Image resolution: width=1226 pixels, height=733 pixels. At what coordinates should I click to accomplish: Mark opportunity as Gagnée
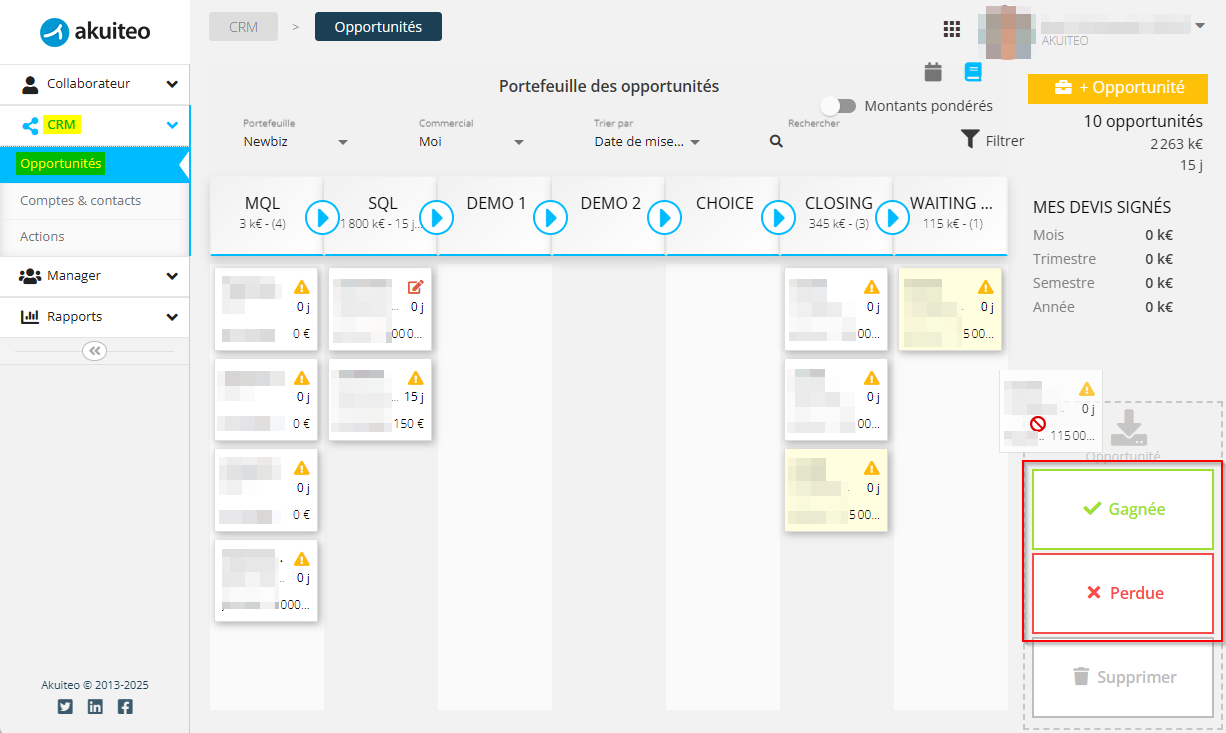(x=1123, y=509)
